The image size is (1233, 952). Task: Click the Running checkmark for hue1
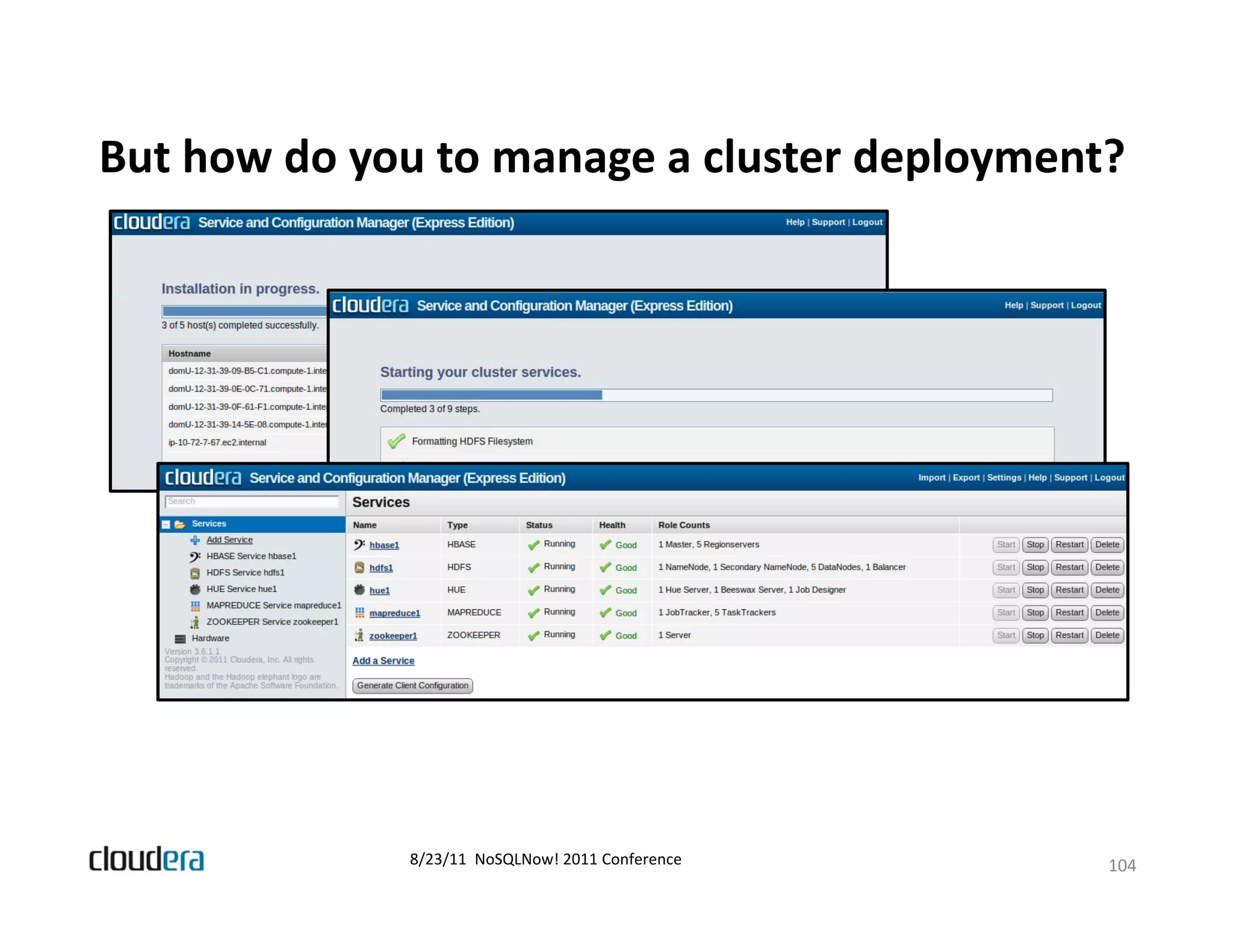[533, 590]
